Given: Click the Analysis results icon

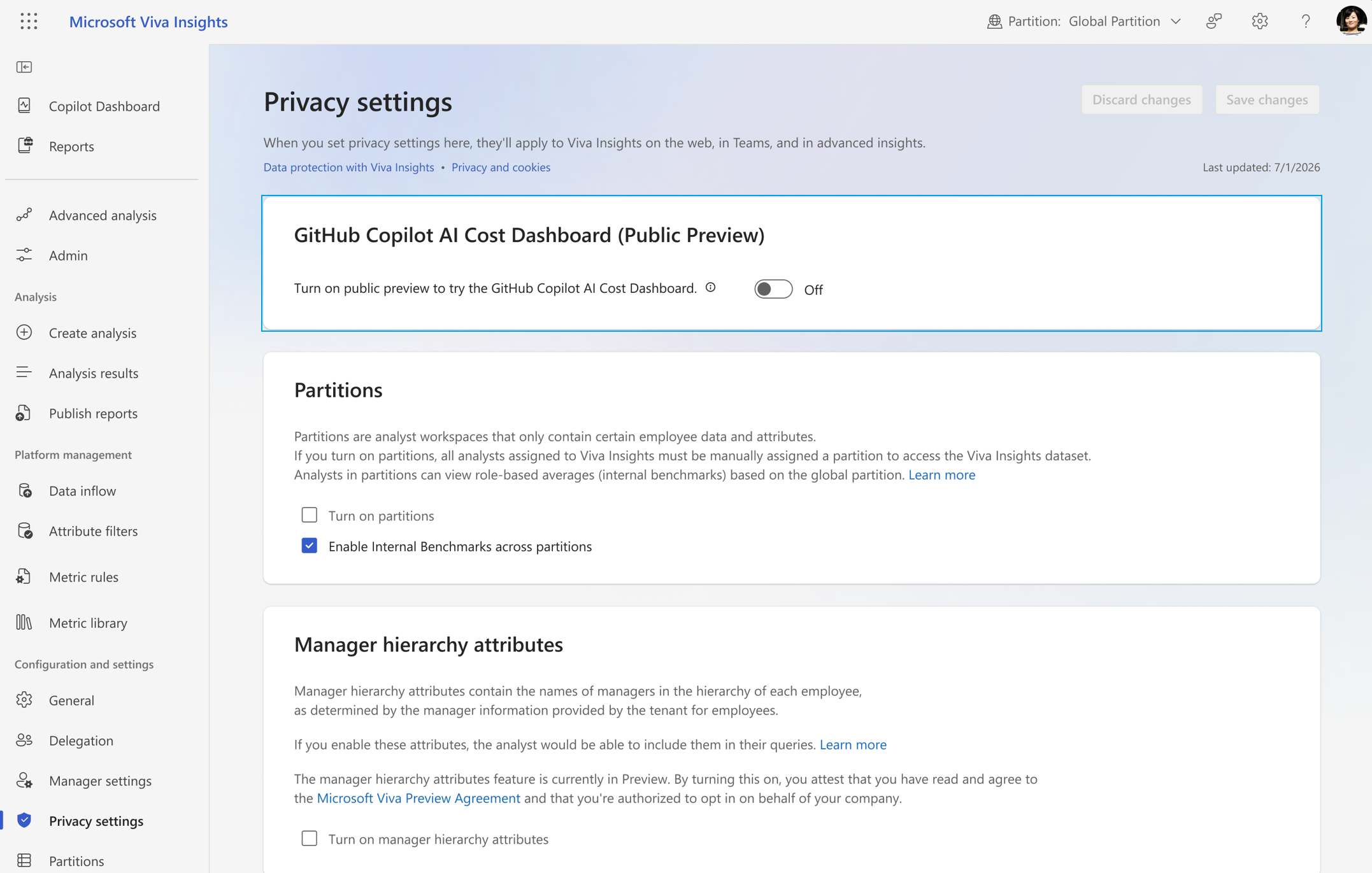Looking at the screenshot, I should click(24, 373).
